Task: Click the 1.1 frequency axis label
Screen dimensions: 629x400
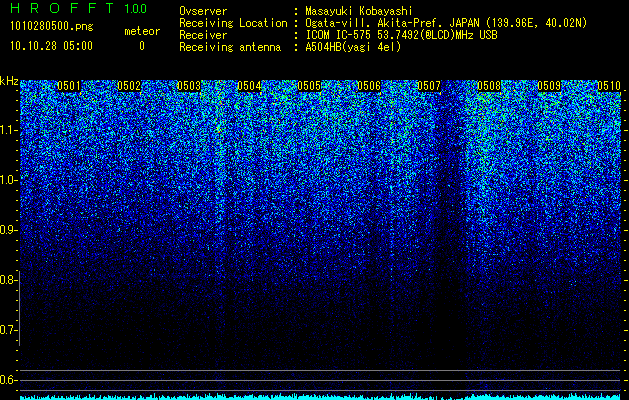Action: 8,130
